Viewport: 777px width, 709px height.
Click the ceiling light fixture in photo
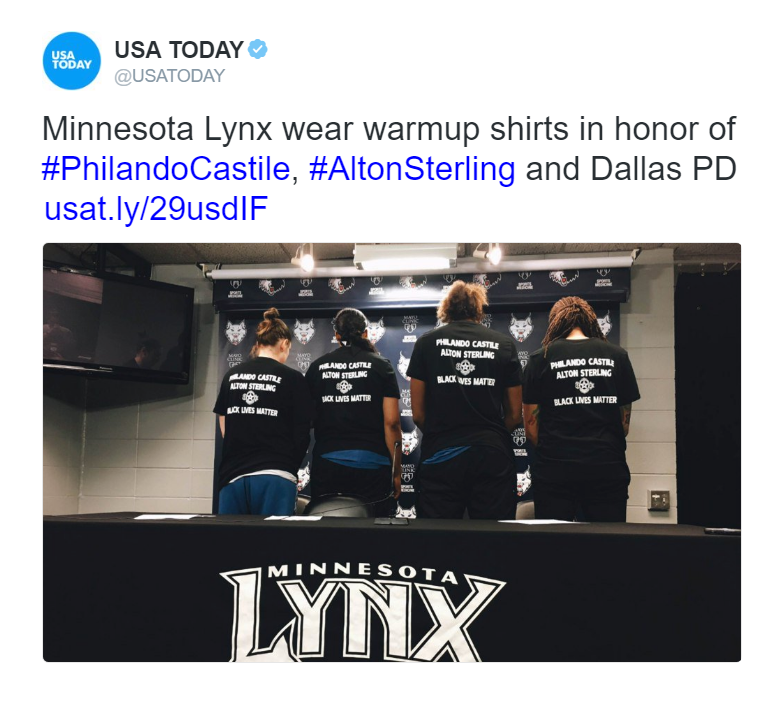click(405, 257)
